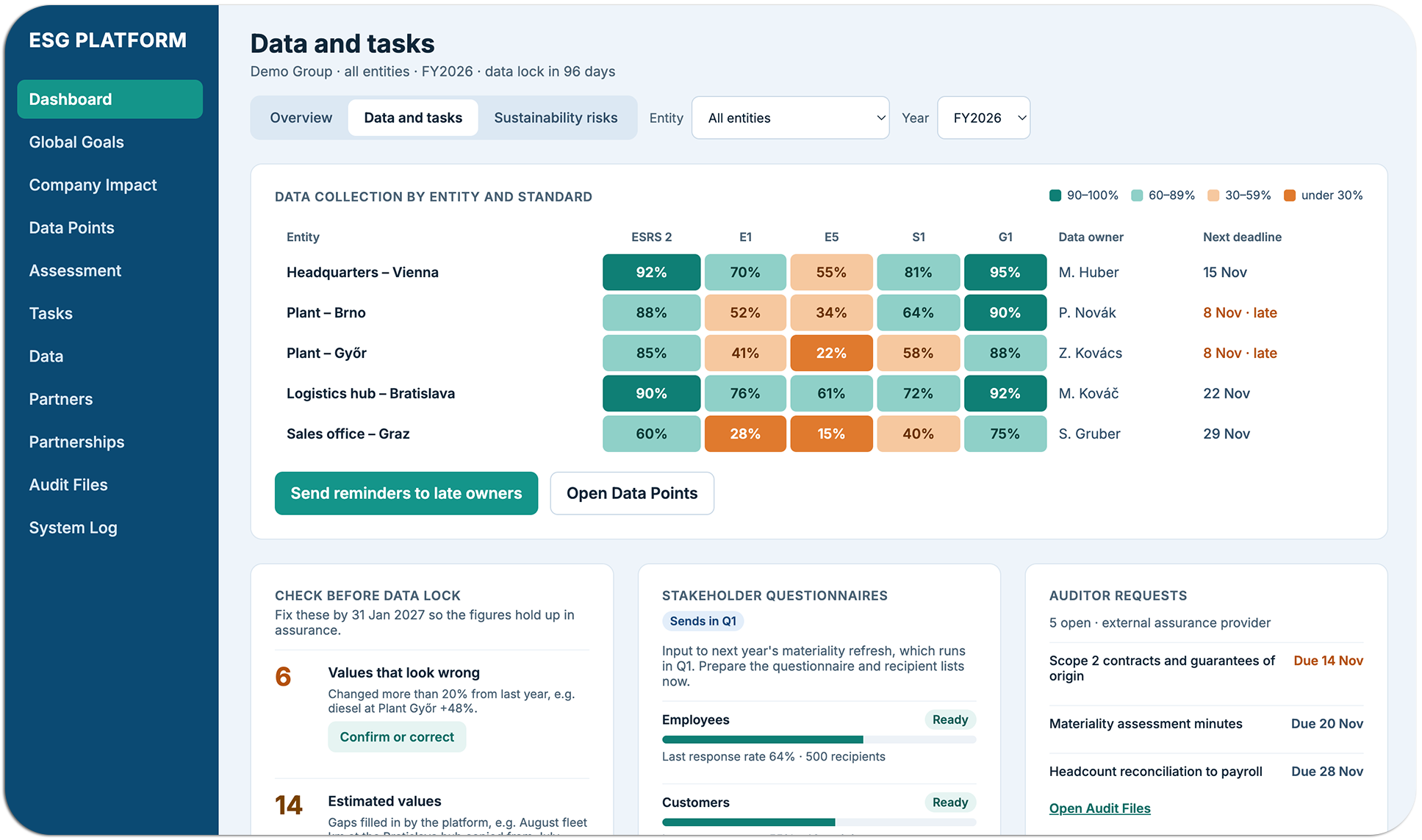Open the Dashboard sidebar item
This screenshot has height=840, width=1422.
(x=109, y=99)
